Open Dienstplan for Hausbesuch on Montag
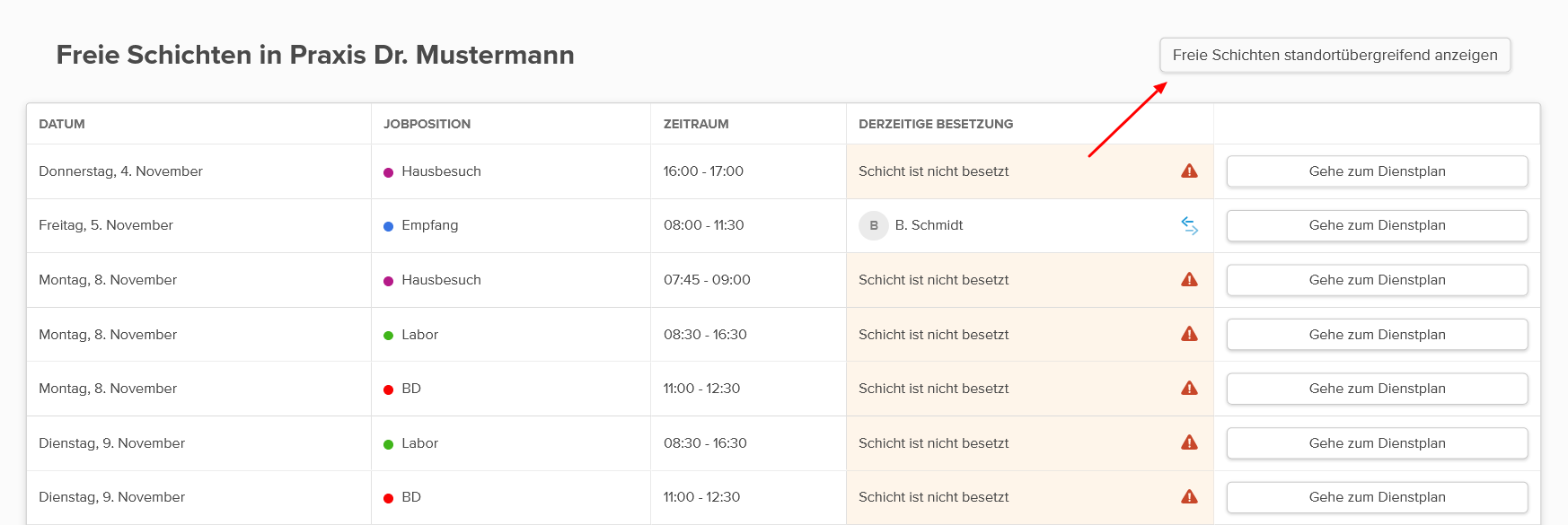The height and width of the screenshot is (525, 1568). 1377,280
